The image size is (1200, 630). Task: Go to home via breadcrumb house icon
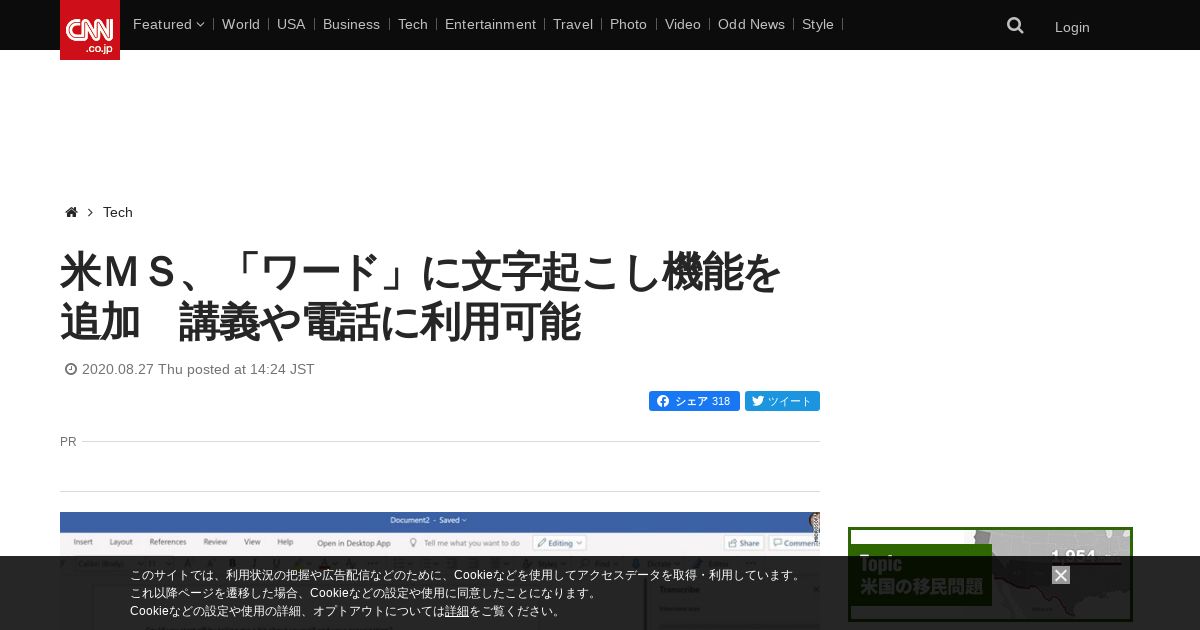pyautogui.click(x=71, y=212)
